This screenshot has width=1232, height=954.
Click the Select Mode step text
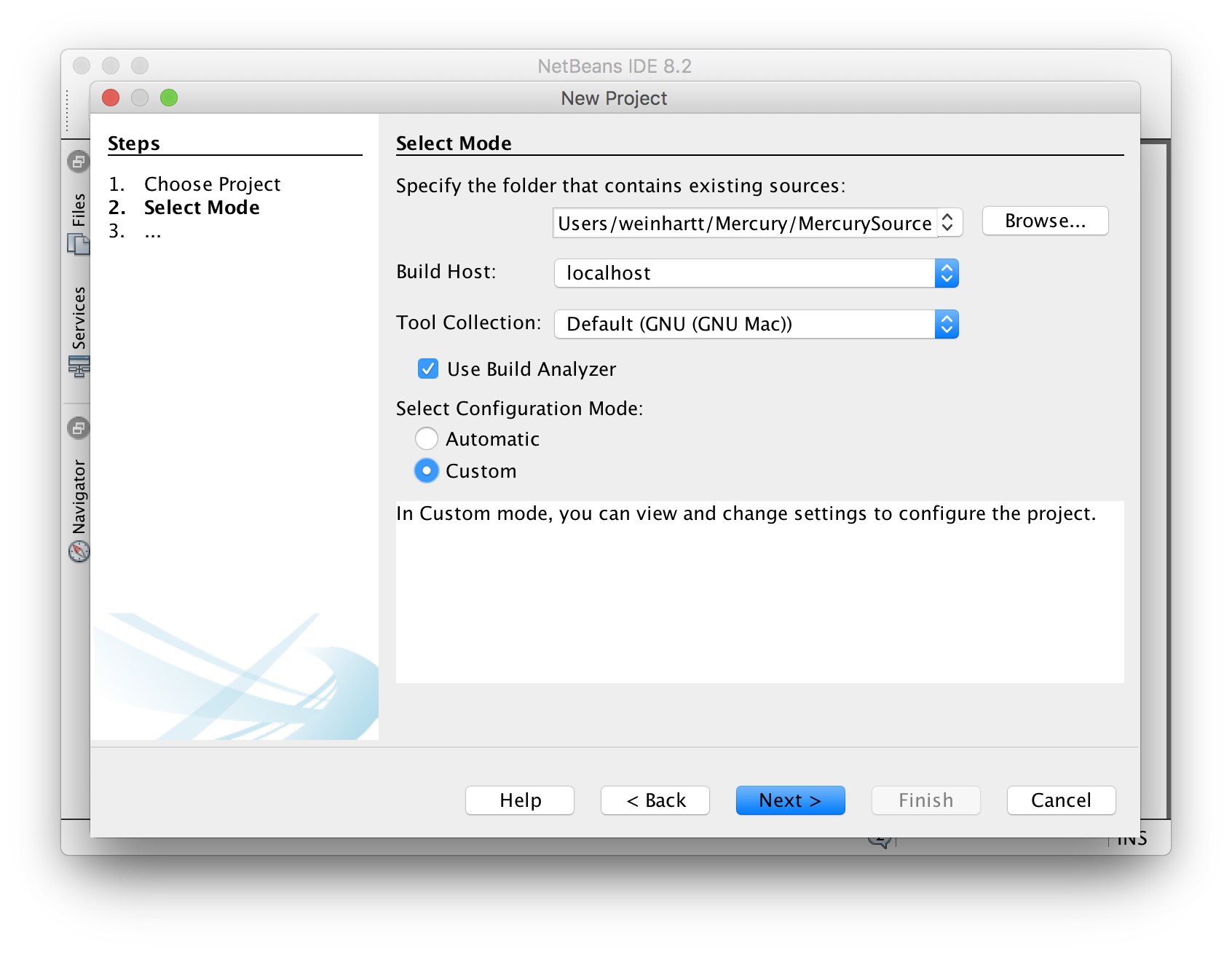click(x=202, y=208)
